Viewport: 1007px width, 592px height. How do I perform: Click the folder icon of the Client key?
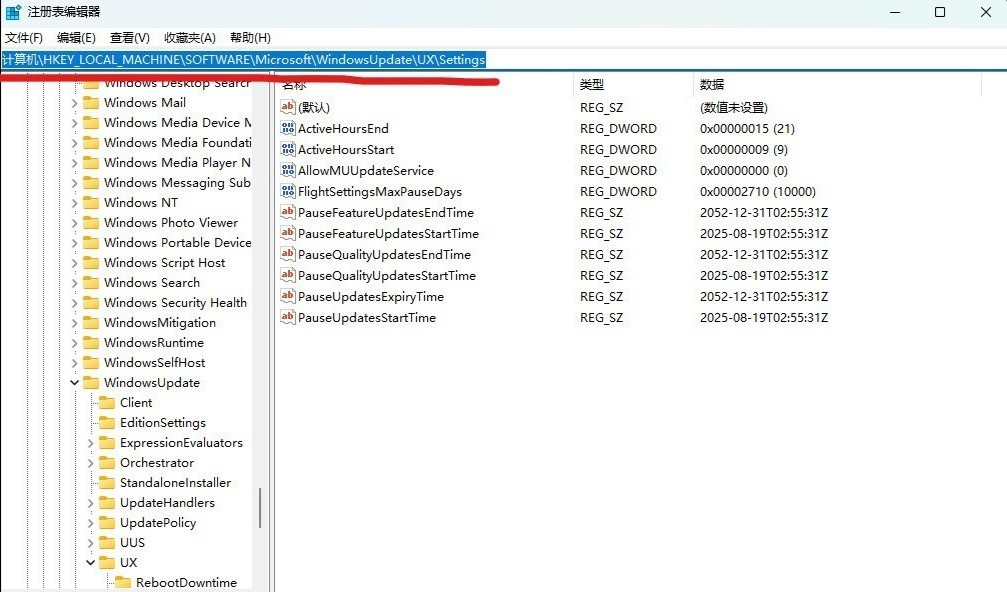coord(106,402)
